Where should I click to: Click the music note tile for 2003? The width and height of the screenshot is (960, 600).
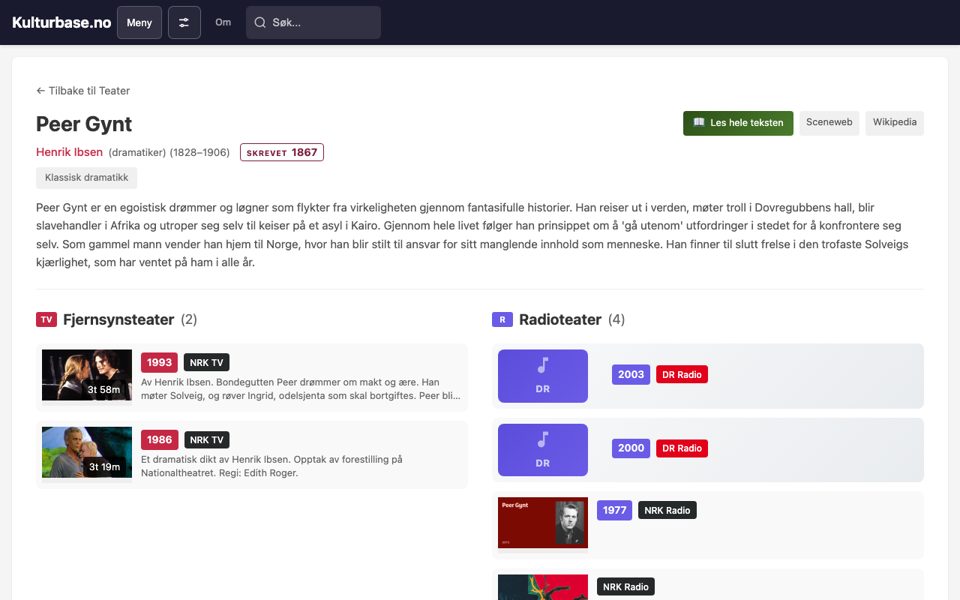[x=542, y=376]
